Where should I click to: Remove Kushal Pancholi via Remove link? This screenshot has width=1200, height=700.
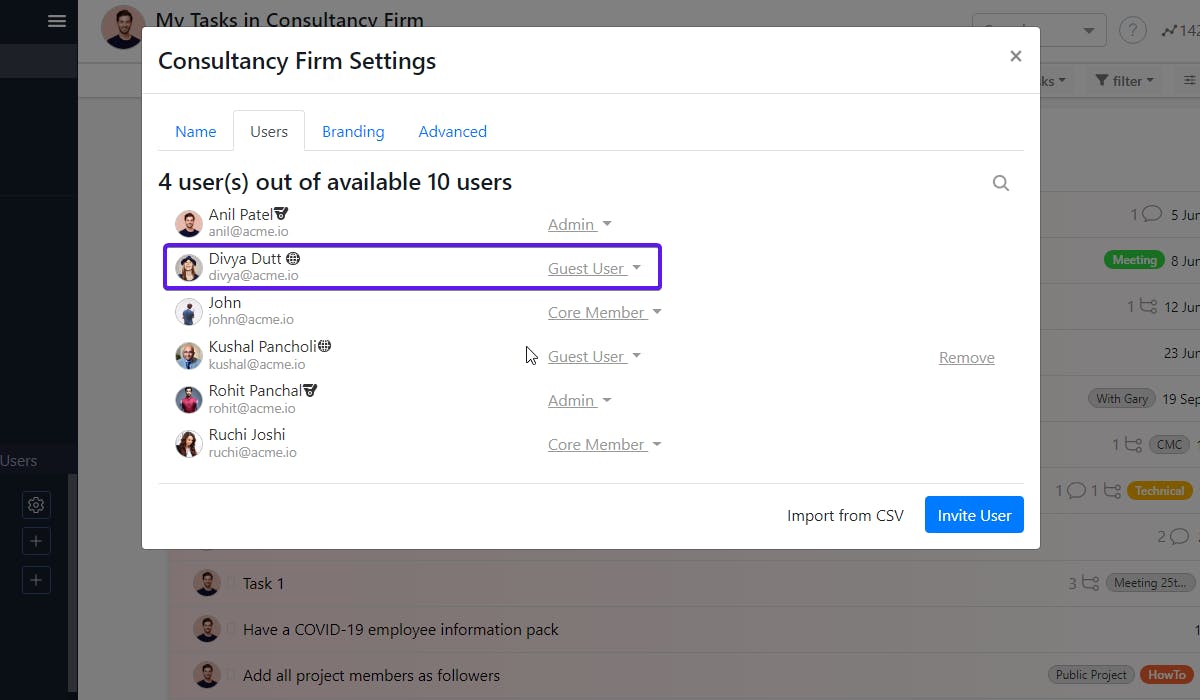point(966,358)
